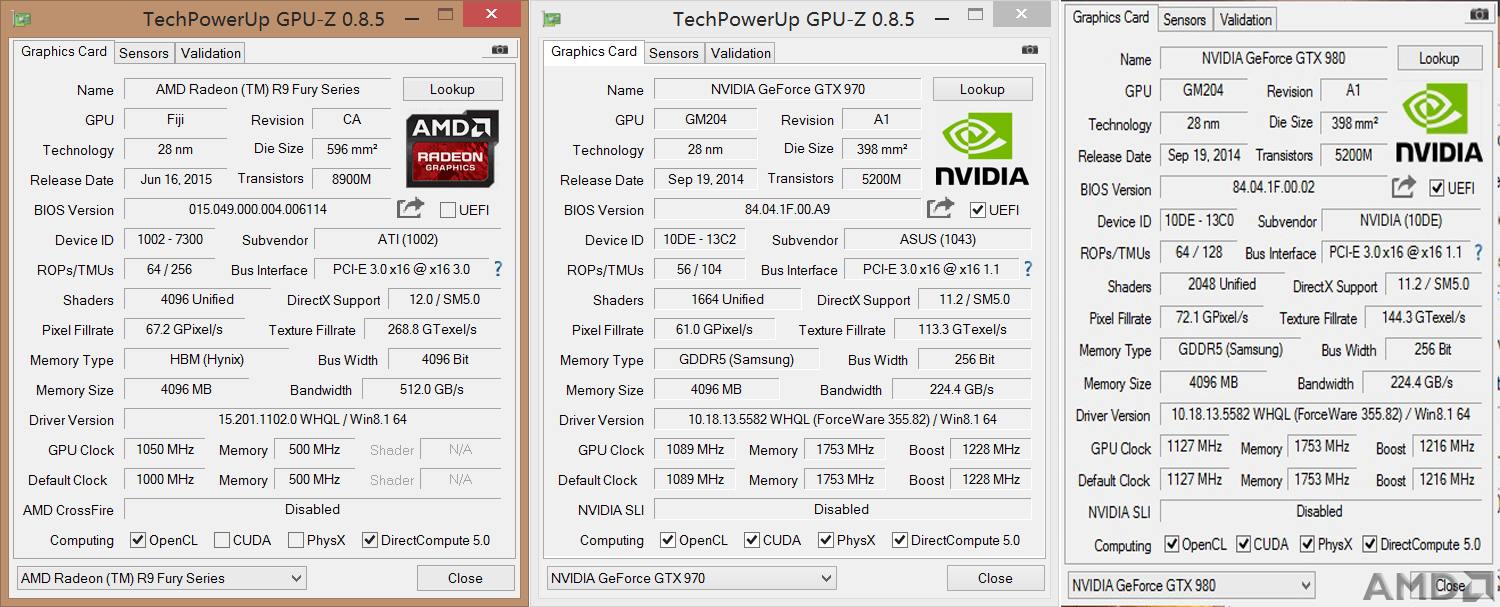
Task: Click the 1050 MHz GPU Clock value
Action: (165, 449)
